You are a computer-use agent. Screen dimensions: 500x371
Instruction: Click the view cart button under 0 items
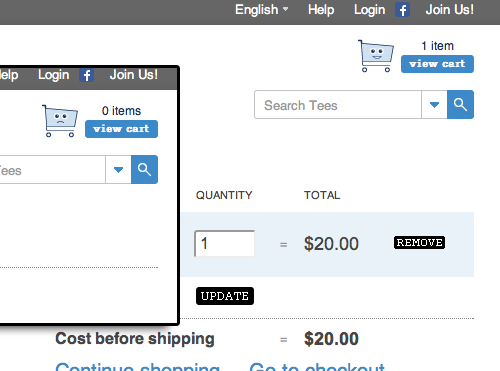(x=121, y=129)
